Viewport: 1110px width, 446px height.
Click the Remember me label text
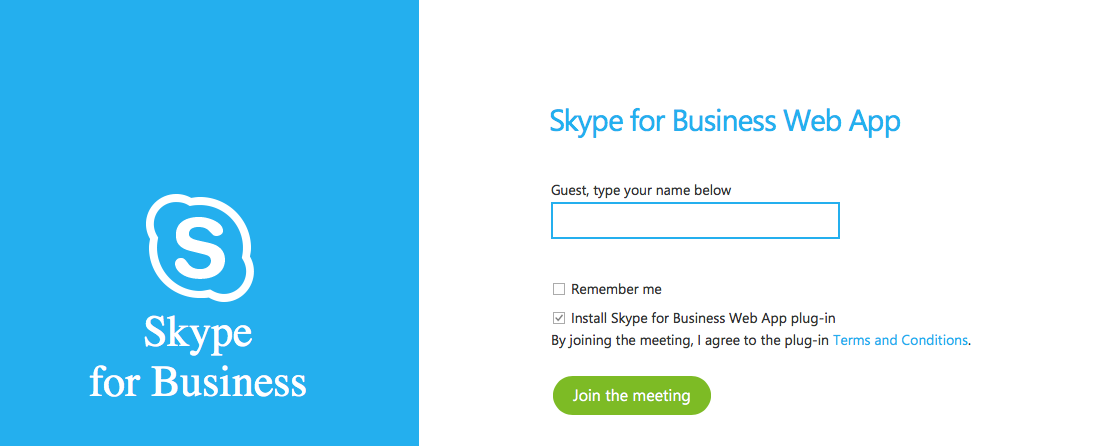point(616,289)
